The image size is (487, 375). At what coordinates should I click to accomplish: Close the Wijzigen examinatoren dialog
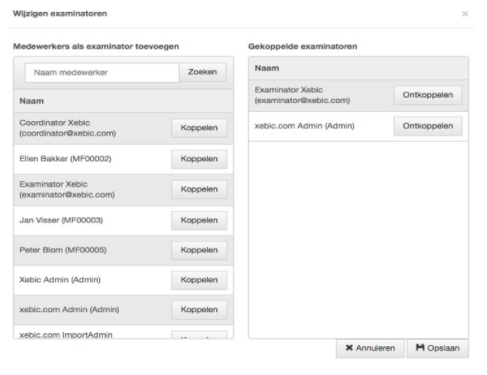click(465, 14)
